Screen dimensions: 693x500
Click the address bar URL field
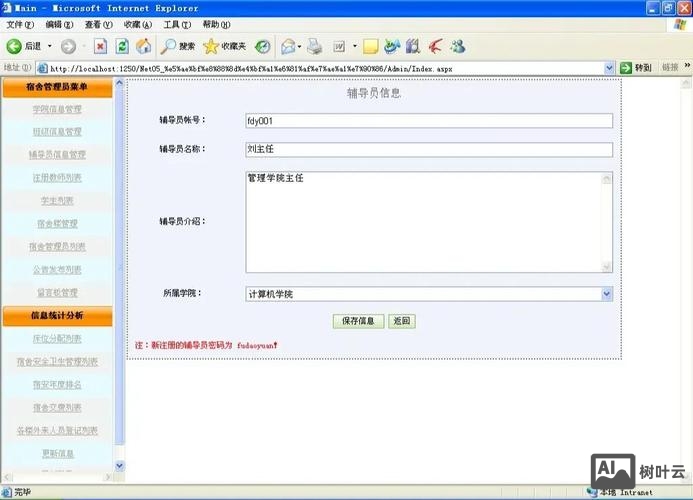(x=327, y=69)
